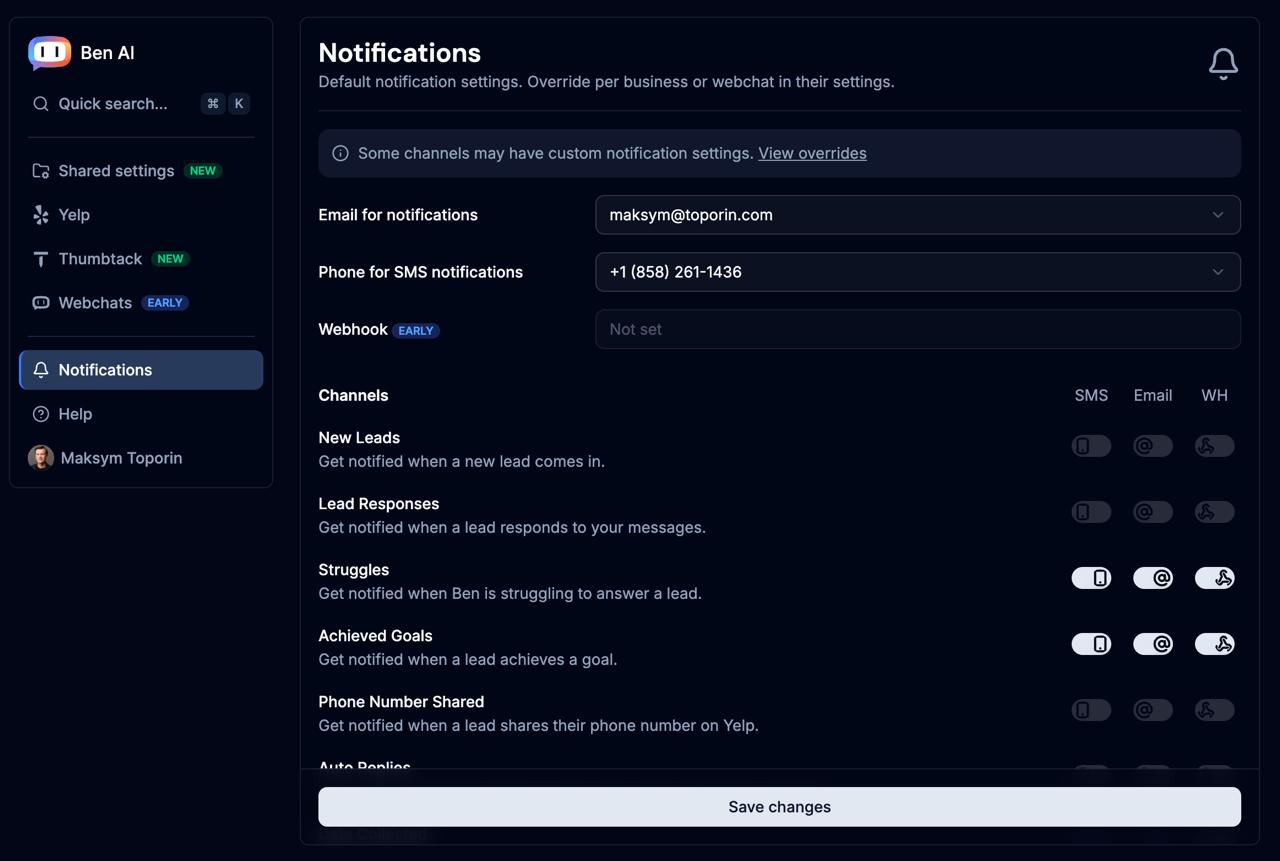Click the Webhook URL input field

point(918,329)
